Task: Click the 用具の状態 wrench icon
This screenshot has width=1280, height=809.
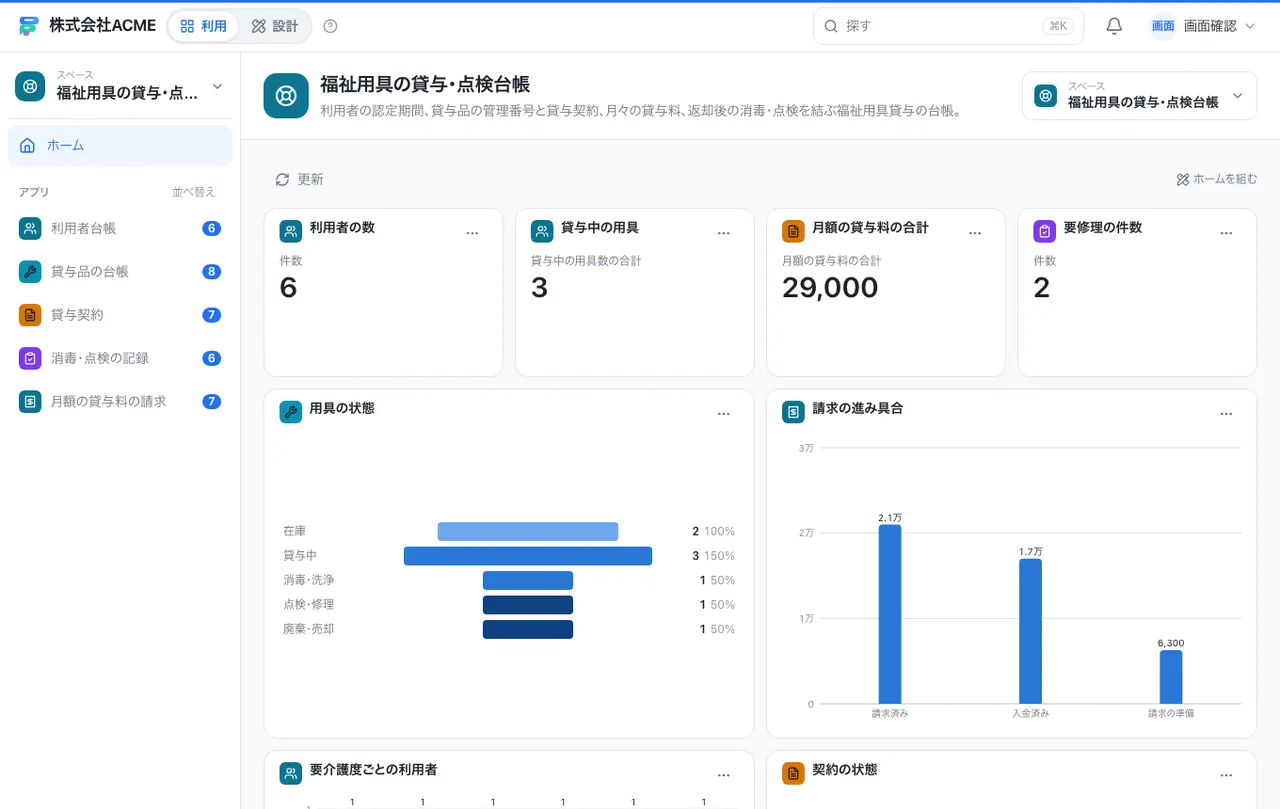Action: click(290, 412)
